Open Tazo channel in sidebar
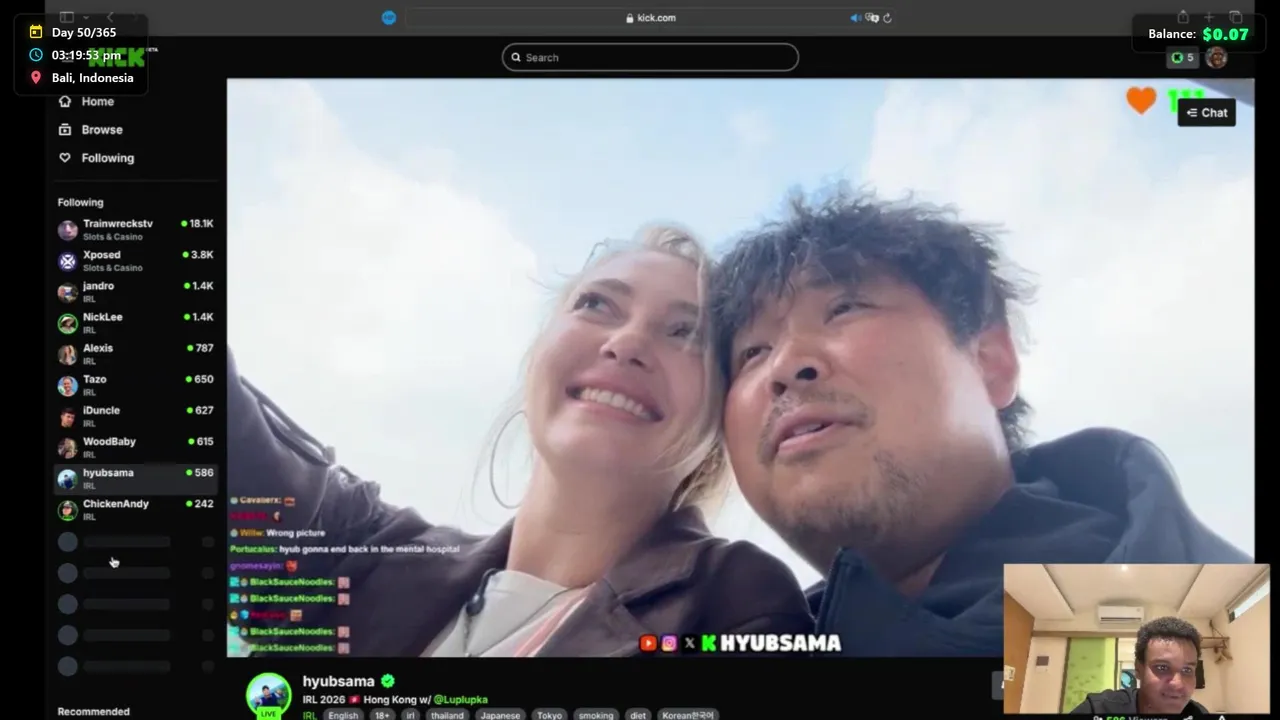The width and height of the screenshot is (1280, 720). click(x=135, y=385)
